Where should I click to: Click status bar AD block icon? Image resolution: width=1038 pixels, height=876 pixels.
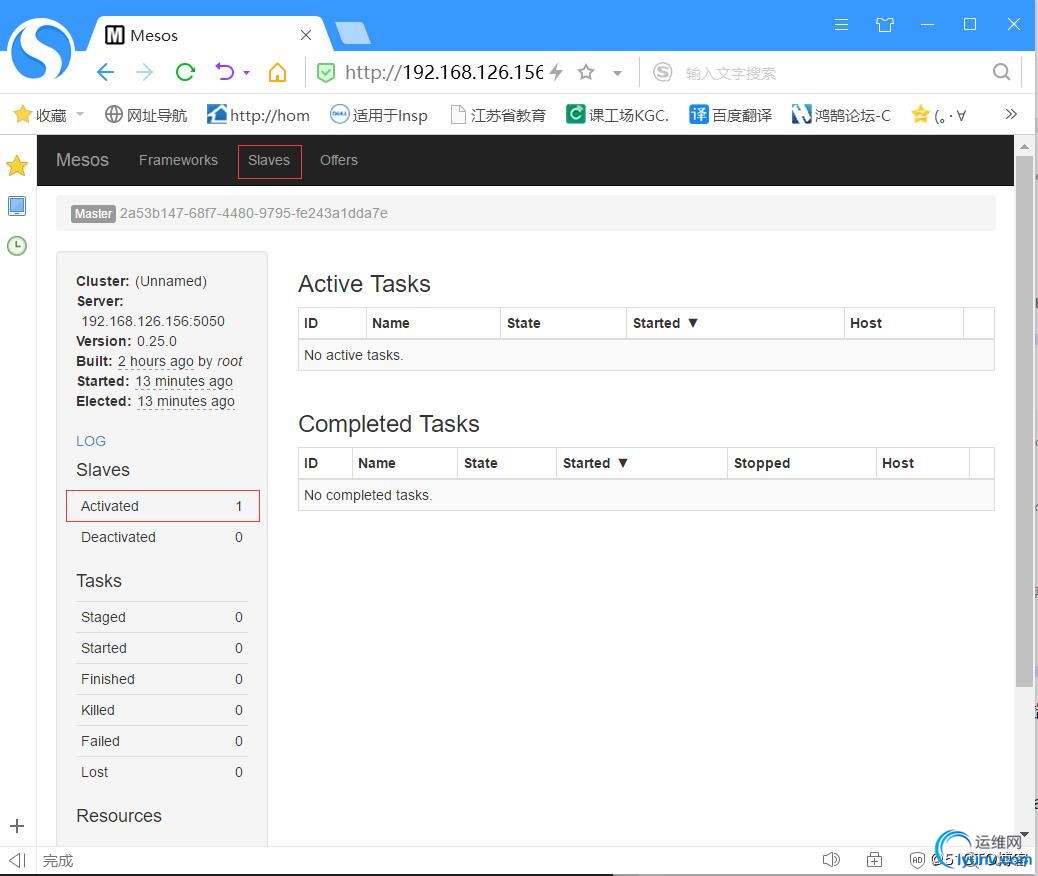[x=917, y=859]
